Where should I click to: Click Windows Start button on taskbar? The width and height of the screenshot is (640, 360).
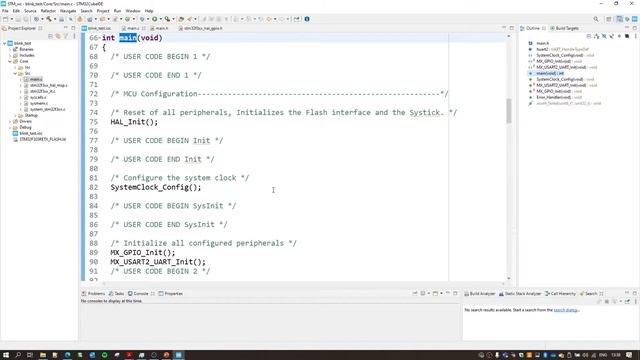coord(6,355)
